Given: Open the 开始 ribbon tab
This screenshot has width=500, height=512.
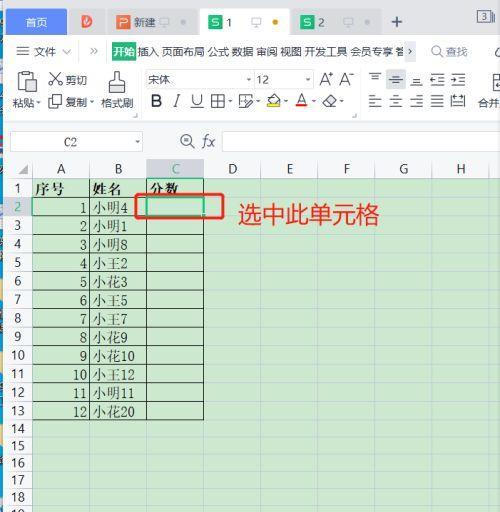Looking at the screenshot, I should tap(124, 52).
